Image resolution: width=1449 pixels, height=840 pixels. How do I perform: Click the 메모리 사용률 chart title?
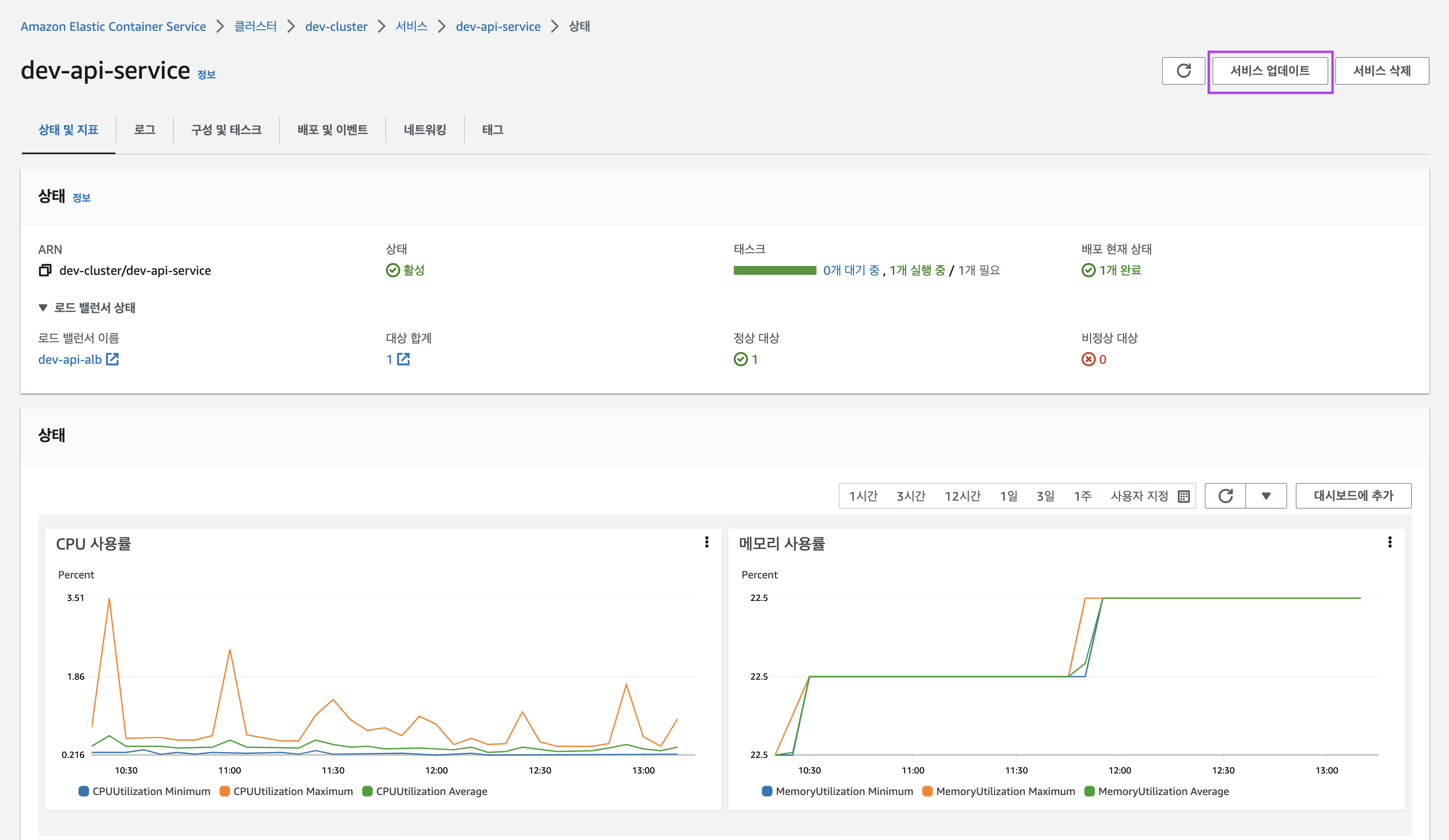[x=782, y=544]
